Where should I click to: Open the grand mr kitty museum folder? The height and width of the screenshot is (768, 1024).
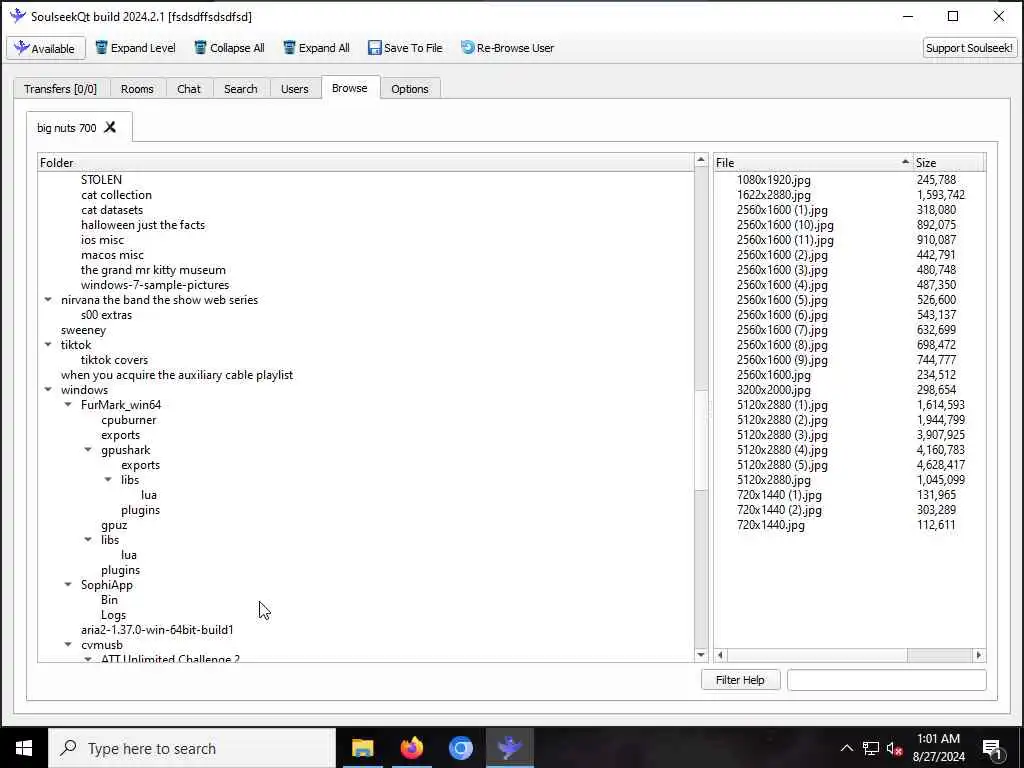(153, 270)
